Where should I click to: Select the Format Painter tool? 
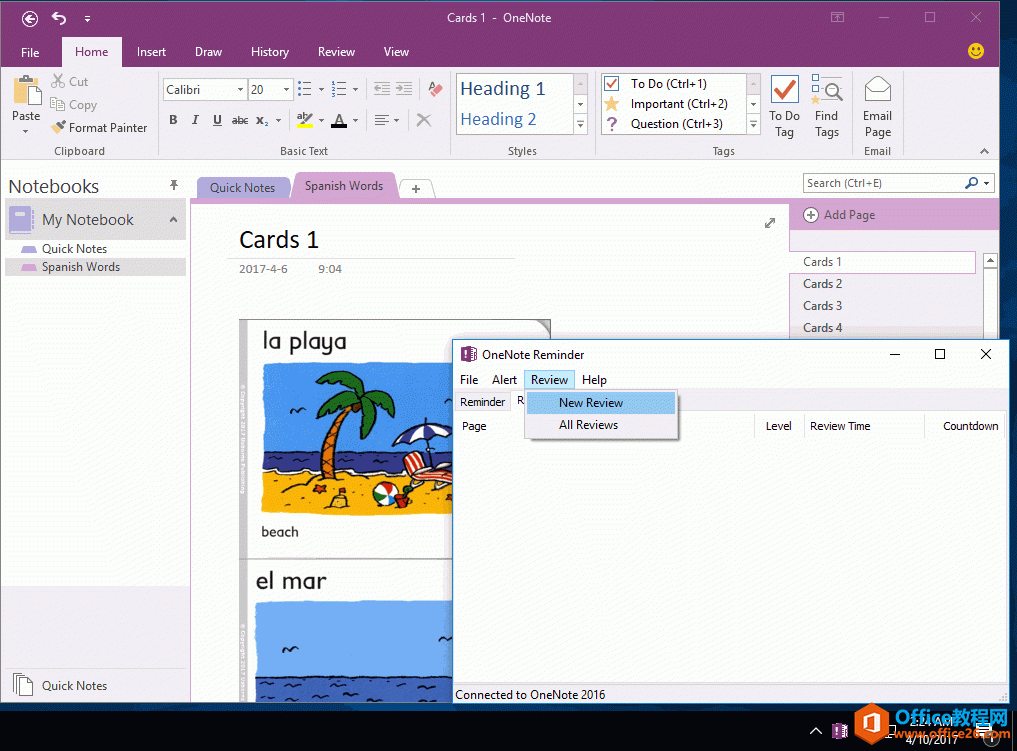click(x=99, y=127)
